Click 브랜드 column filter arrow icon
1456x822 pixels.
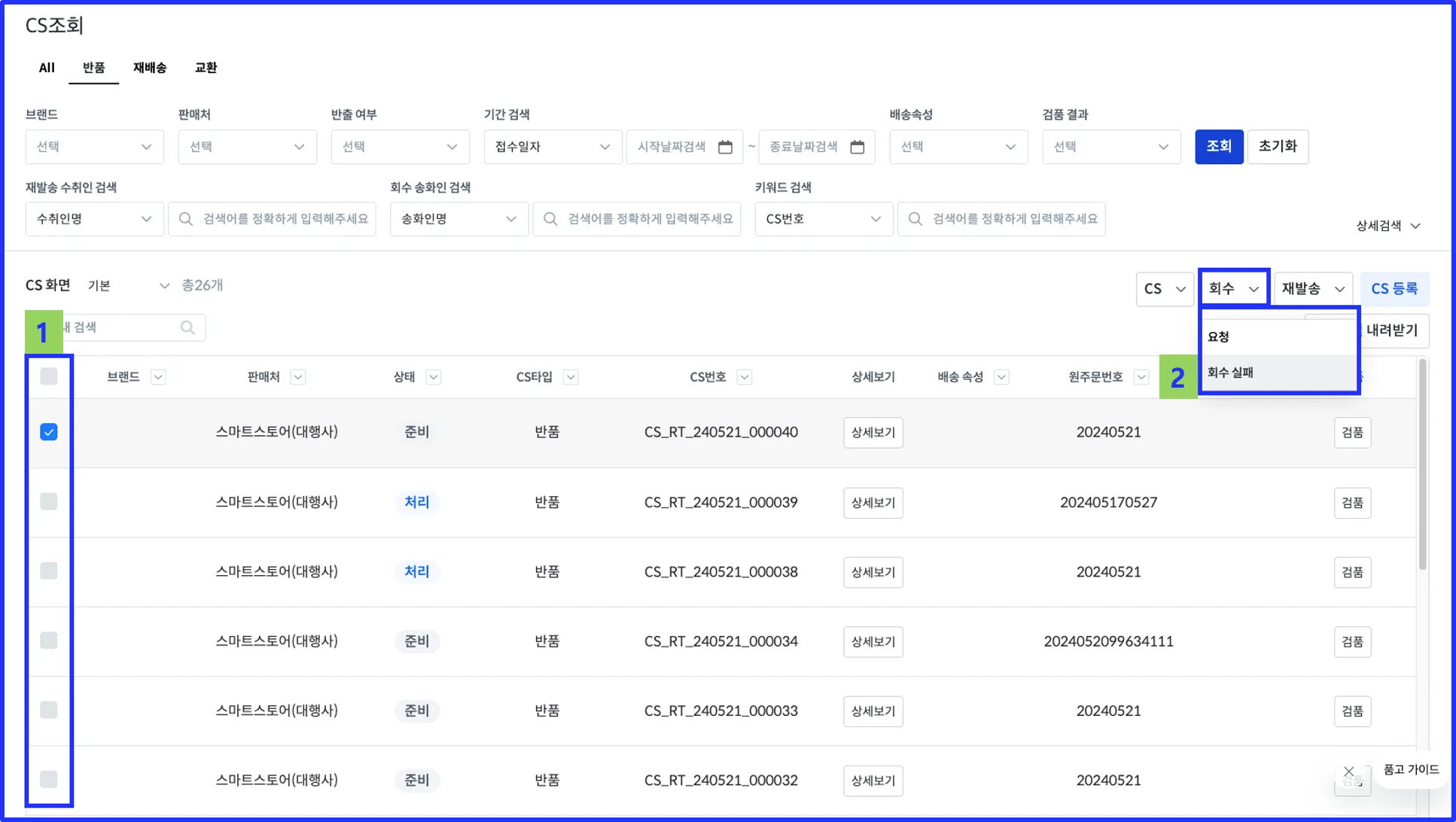(x=158, y=377)
